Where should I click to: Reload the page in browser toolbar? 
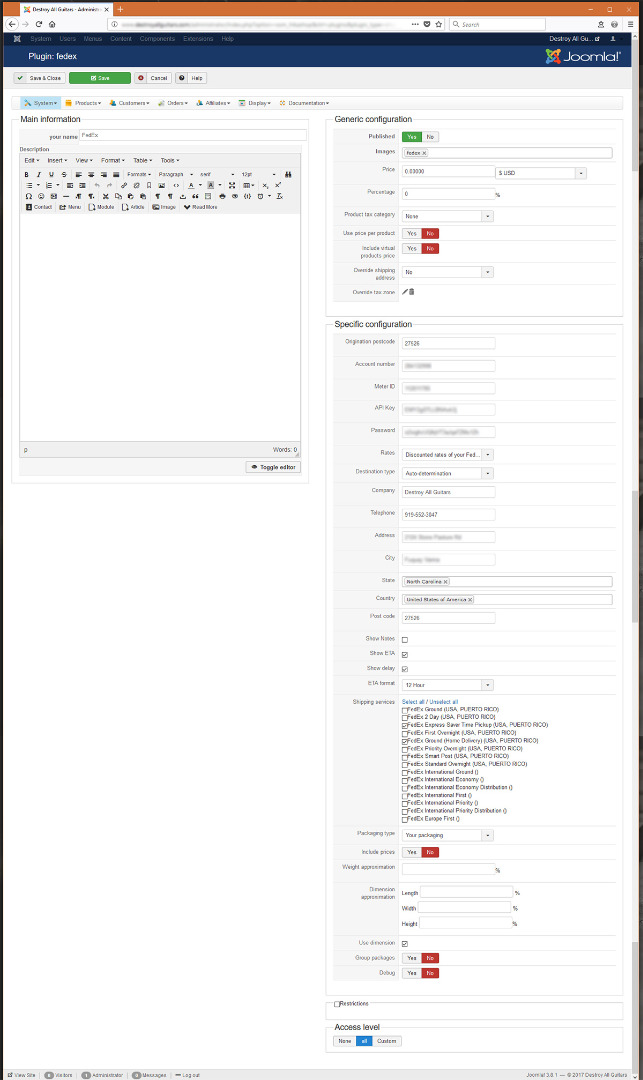coord(39,24)
